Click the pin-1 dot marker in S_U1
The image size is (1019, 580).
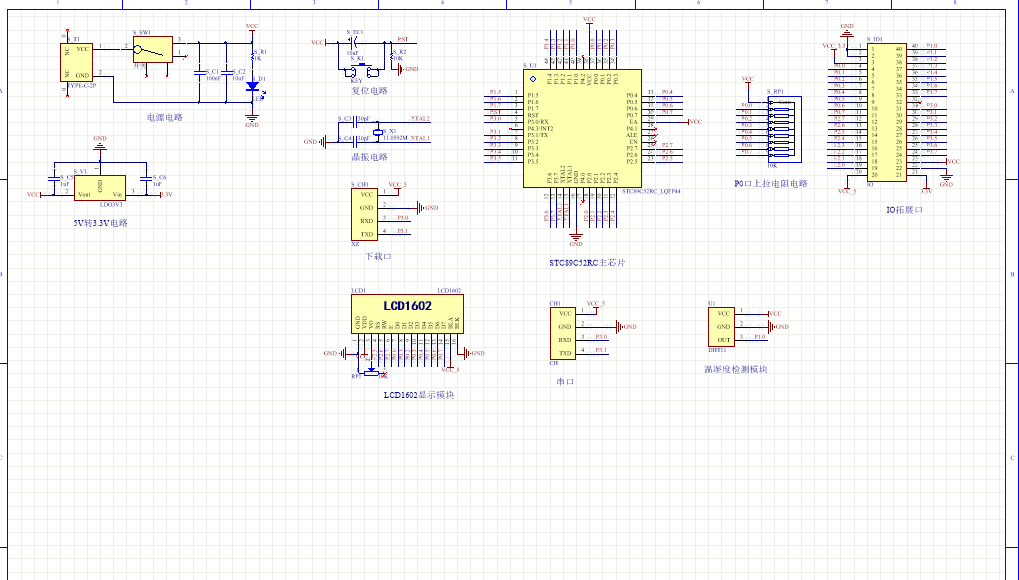pyautogui.click(x=533, y=79)
